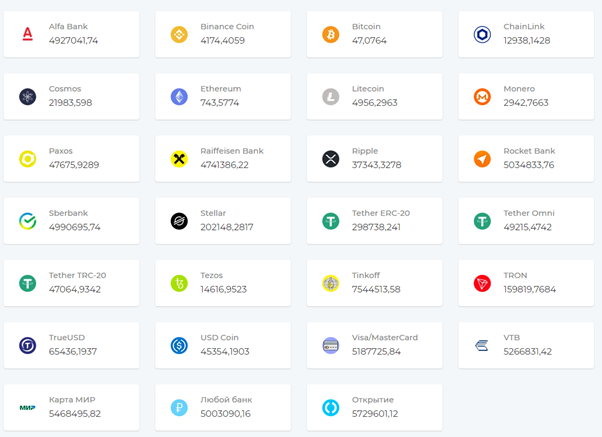Click the Ethereum value 743,5774
602x437 pixels.
point(220,103)
